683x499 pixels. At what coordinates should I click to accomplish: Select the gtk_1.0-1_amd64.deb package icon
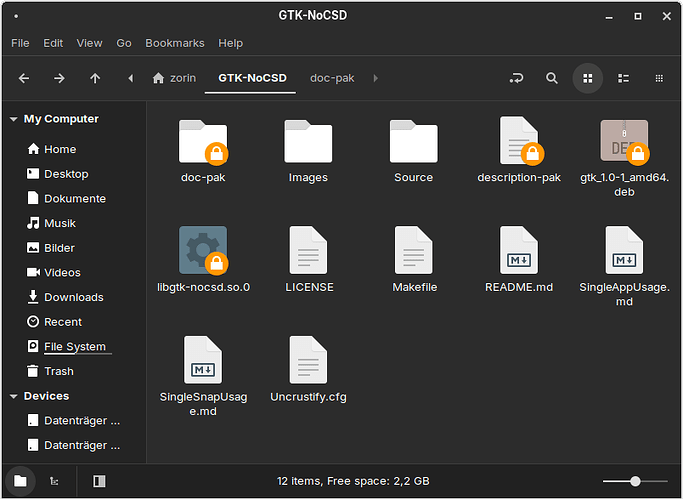(624, 142)
